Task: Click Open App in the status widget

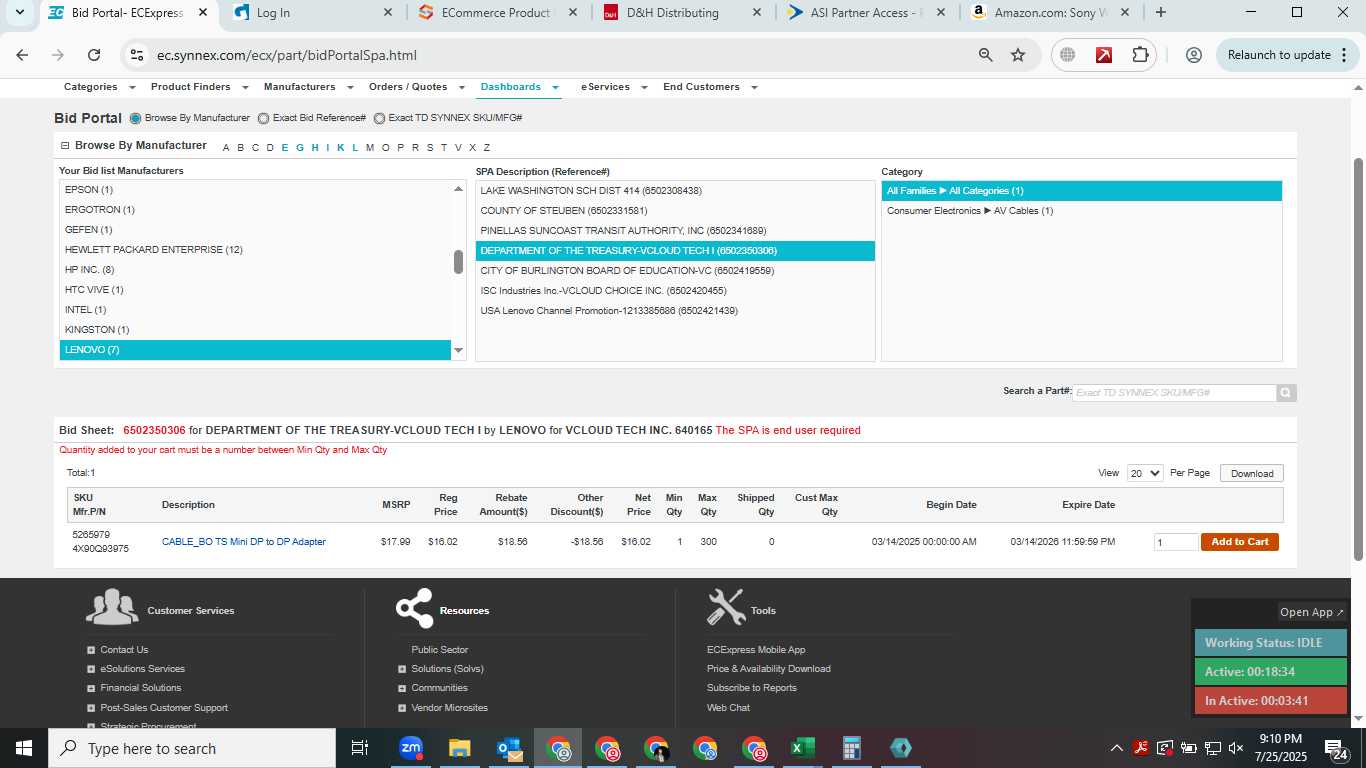Action: [x=1312, y=612]
